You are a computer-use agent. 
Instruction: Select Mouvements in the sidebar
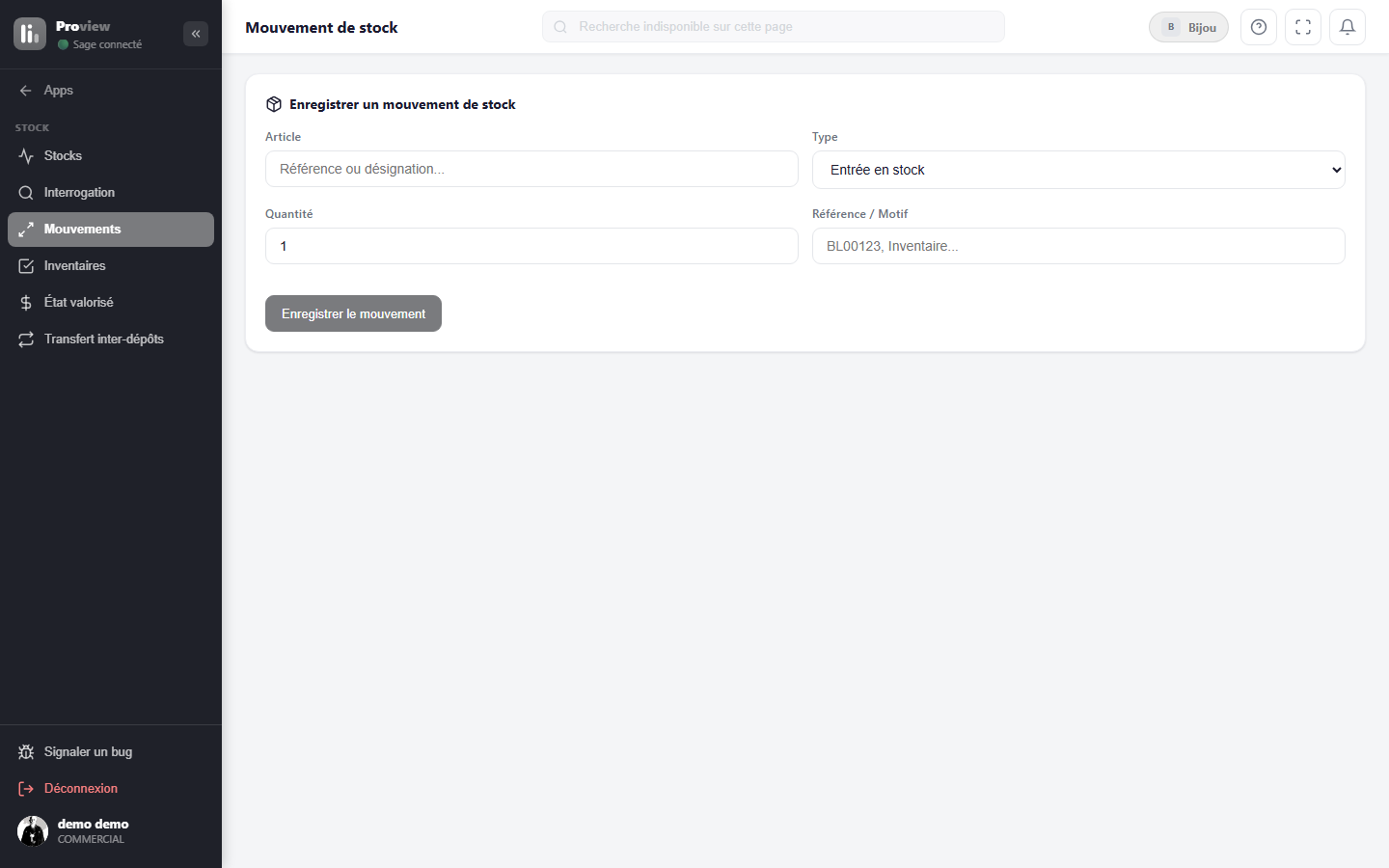[x=111, y=230]
